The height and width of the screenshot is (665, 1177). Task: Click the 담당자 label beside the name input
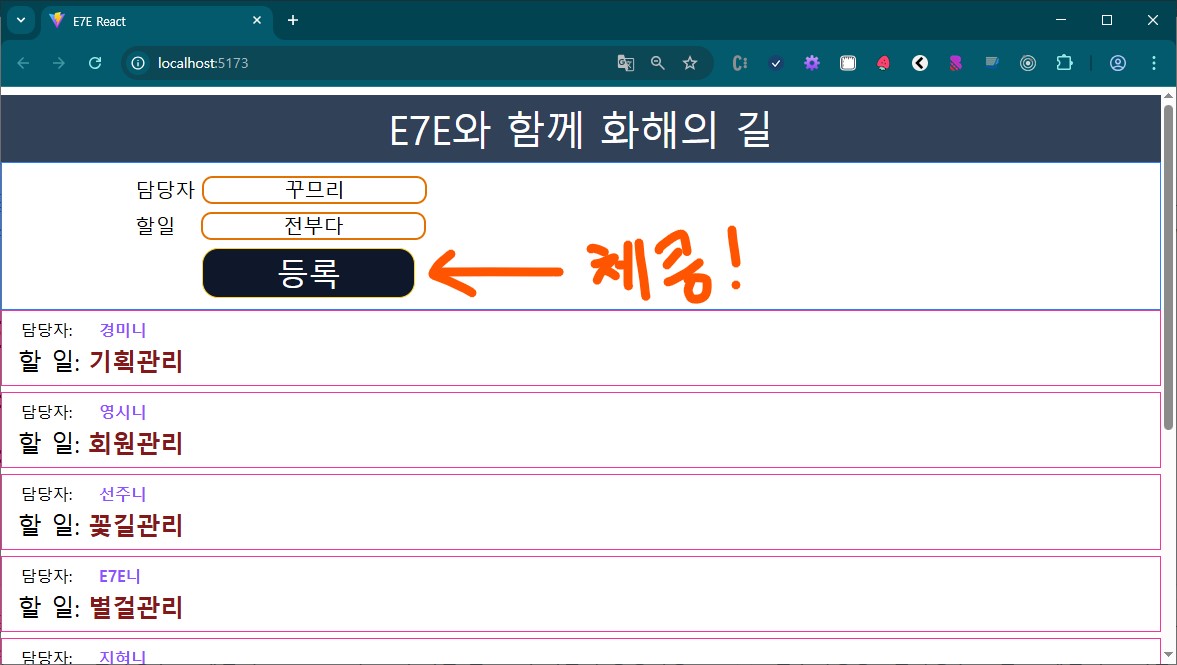pyautogui.click(x=165, y=190)
